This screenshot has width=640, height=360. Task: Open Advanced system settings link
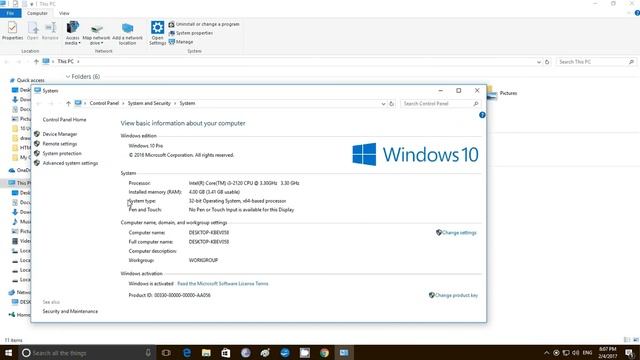coord(70,163)
